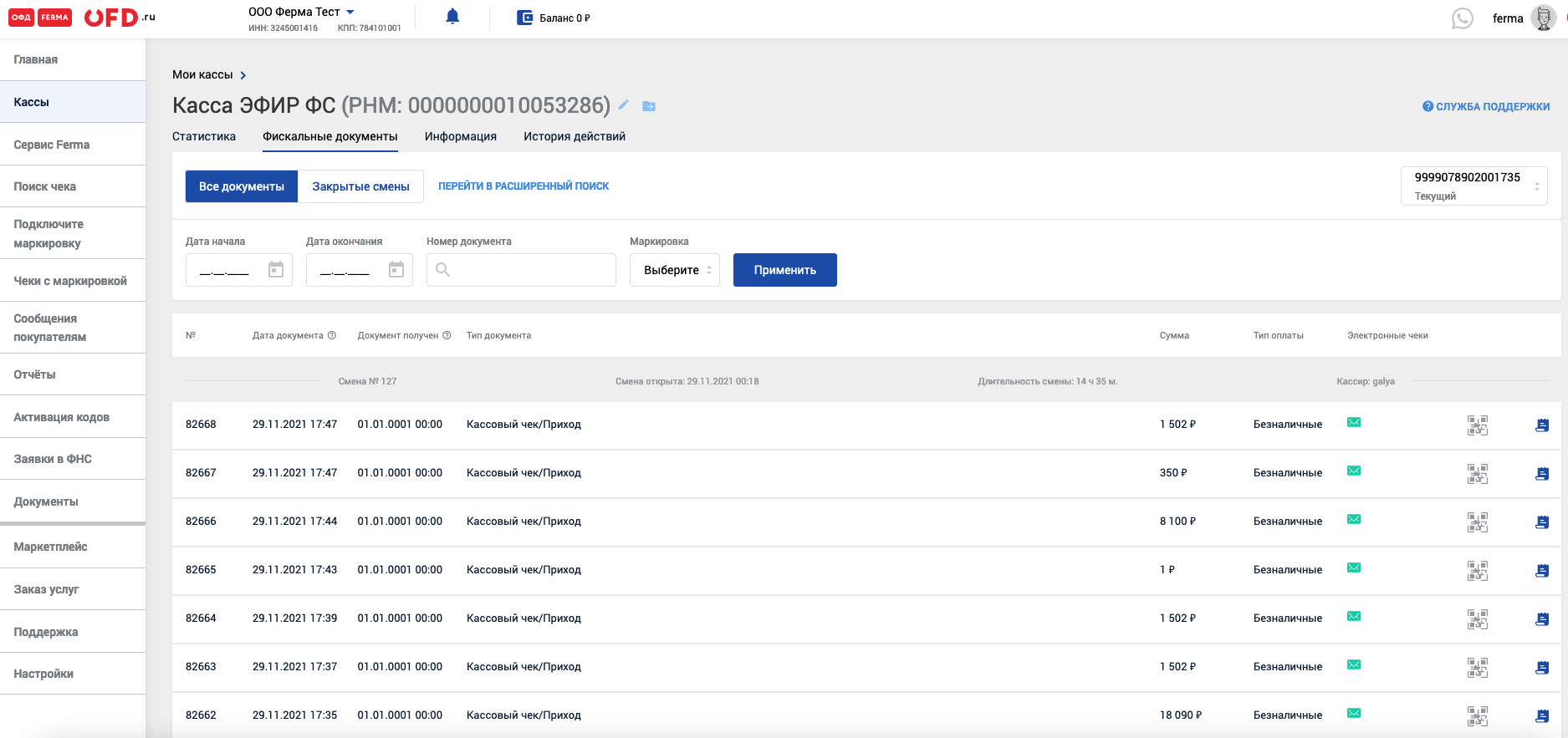Open the 'История действий' tab
Image resolution: width=1568 pixels, height=738 pixels.
pyautogui.click(x=574, y=136)
